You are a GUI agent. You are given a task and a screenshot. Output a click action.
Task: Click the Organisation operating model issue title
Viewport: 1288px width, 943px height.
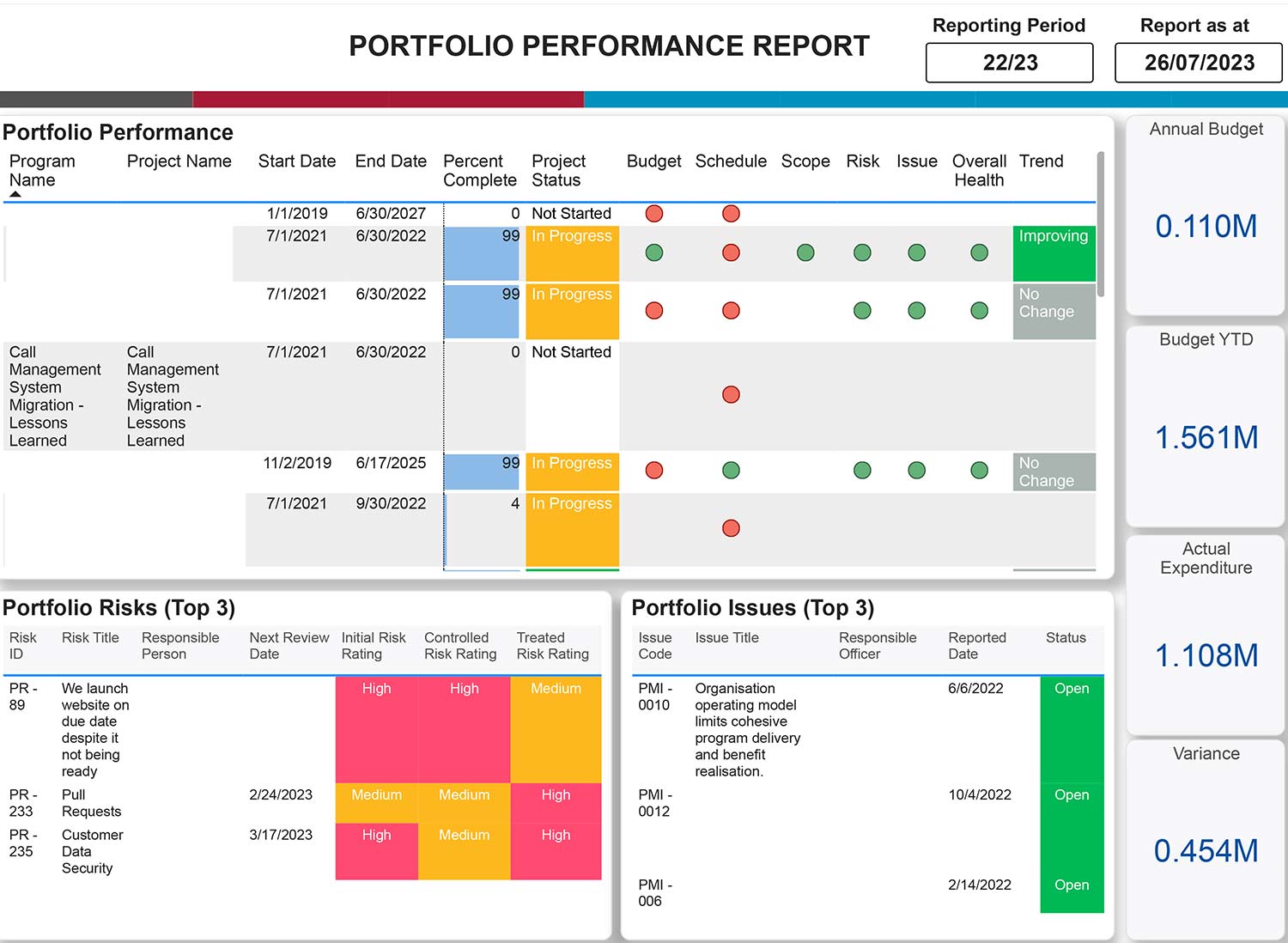pyautogui.click(x=747, y=730)
